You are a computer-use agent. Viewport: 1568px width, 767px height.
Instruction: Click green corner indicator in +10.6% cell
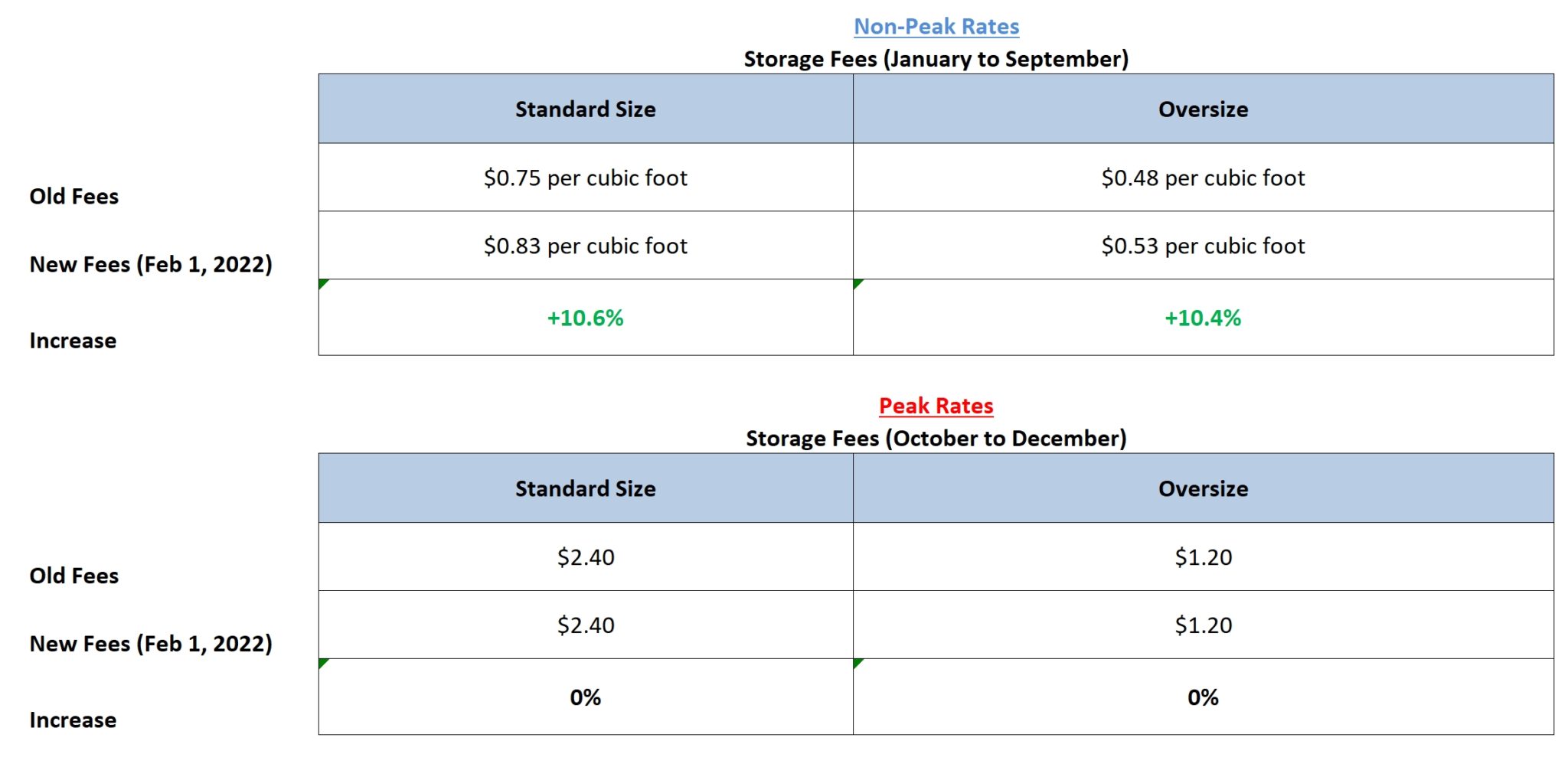(322, 284)
